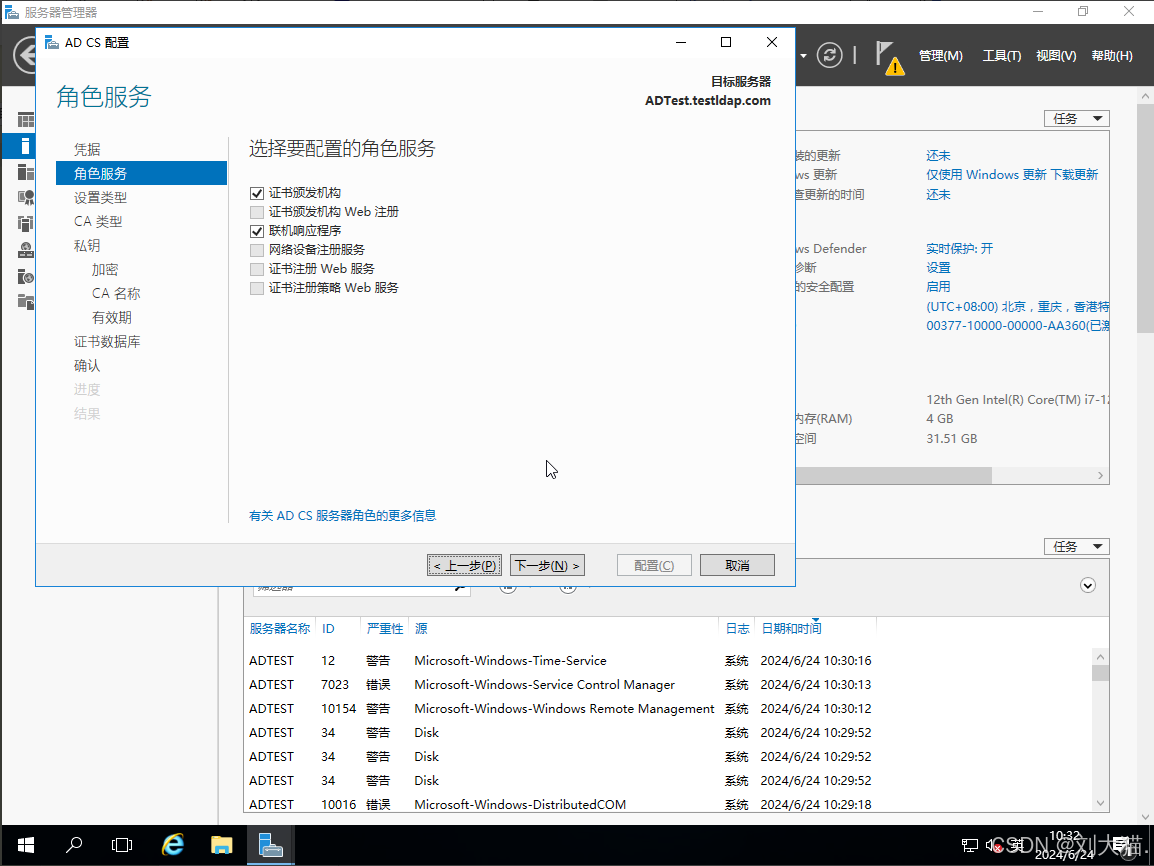Image resolution: width=1154 pixels, height=866 pixels.
Task: Sort events by ID column header
Action: coord(328,628)
